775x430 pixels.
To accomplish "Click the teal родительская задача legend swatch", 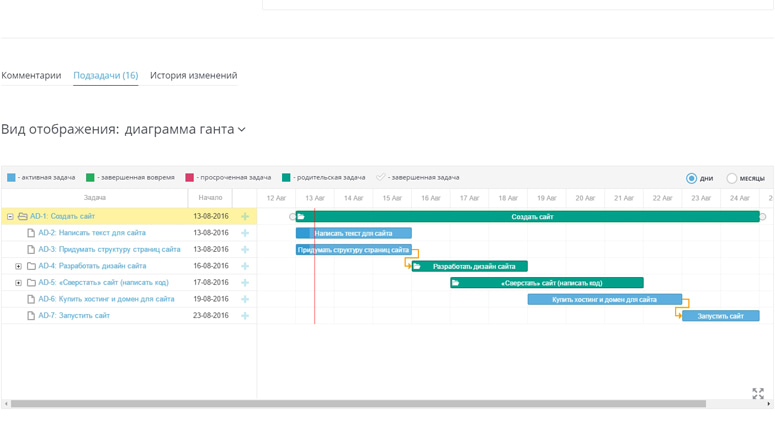I will pyautogui.click(x=286, y=177).
